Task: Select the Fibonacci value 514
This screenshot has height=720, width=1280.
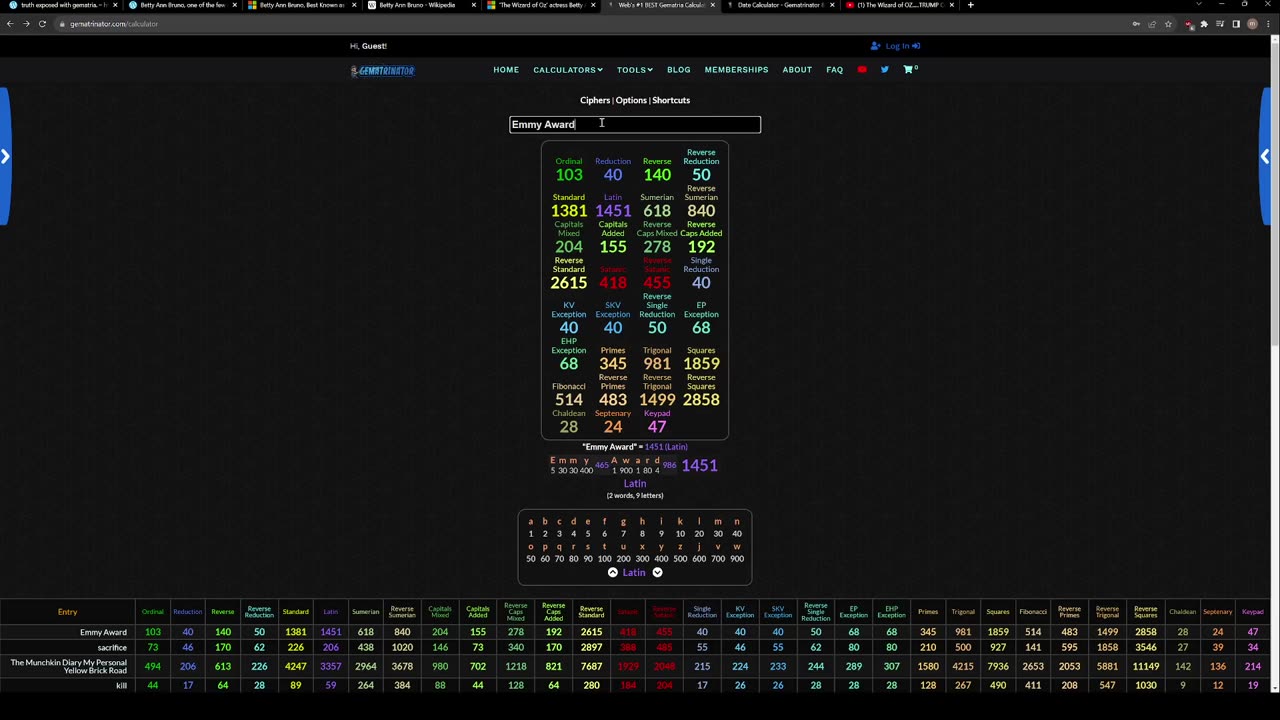Action: 569,400
